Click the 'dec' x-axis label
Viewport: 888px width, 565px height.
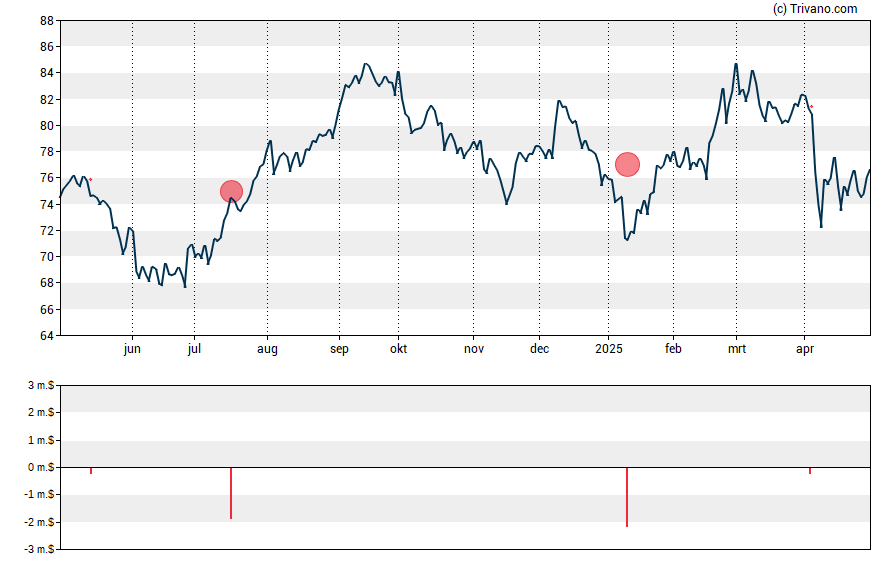tap(539, 349)
